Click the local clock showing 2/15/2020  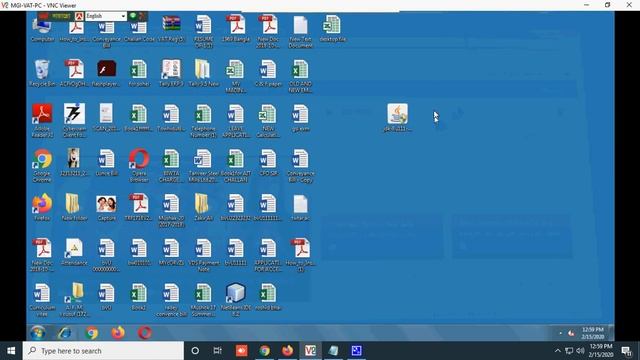[x=601, y=351]
